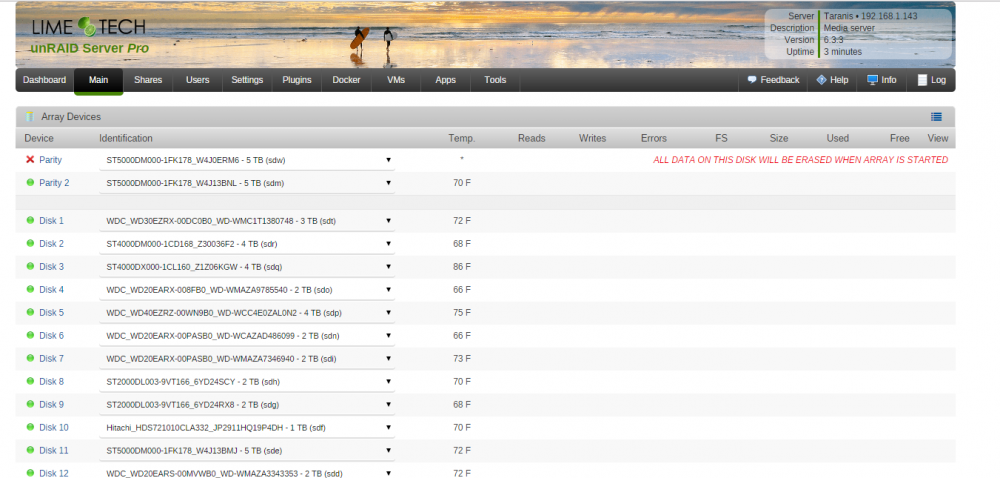Open the Disk 7 settings link

click(x=52, y=358)
